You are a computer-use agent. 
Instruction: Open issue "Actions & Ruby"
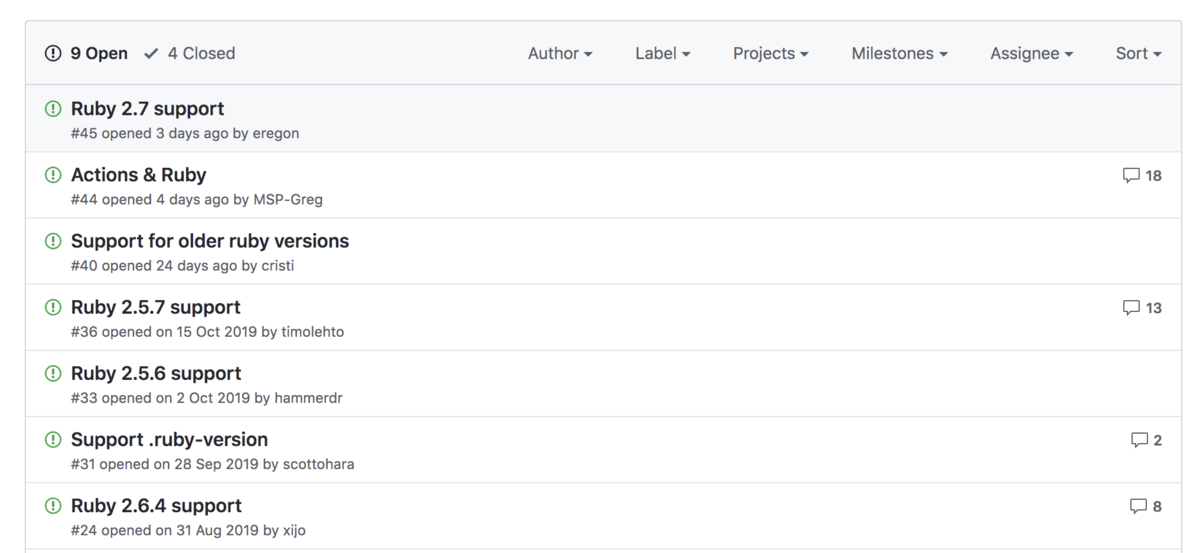coord(138,175)
